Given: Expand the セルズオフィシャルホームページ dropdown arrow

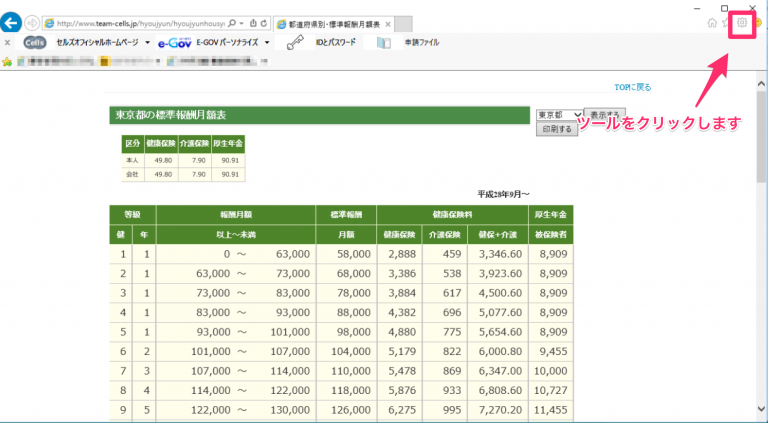Looking at the screenshot, I should 147,43.
